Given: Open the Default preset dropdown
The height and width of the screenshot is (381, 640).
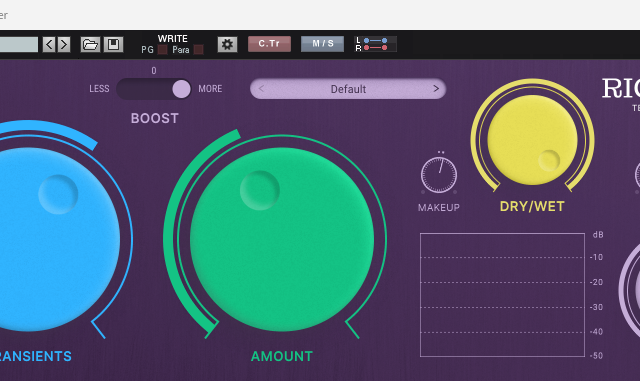Looking at the screenshot, I should pyautogui.click(x=348, y=89).
